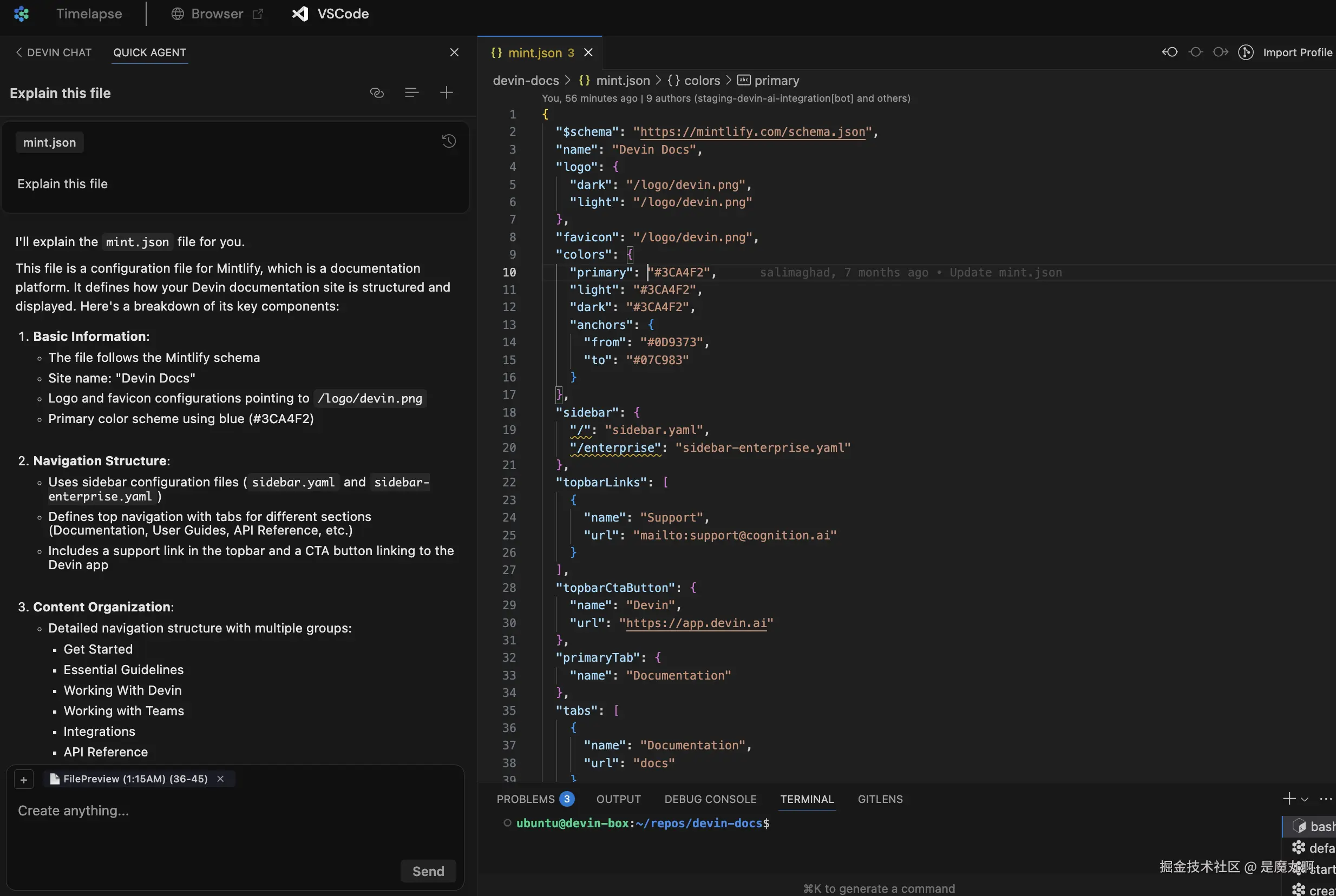Go to next change arrow icon in editor toolbar
Image resolution: width=1336 pixels, height=896 pixels.
coord(1220,52)
